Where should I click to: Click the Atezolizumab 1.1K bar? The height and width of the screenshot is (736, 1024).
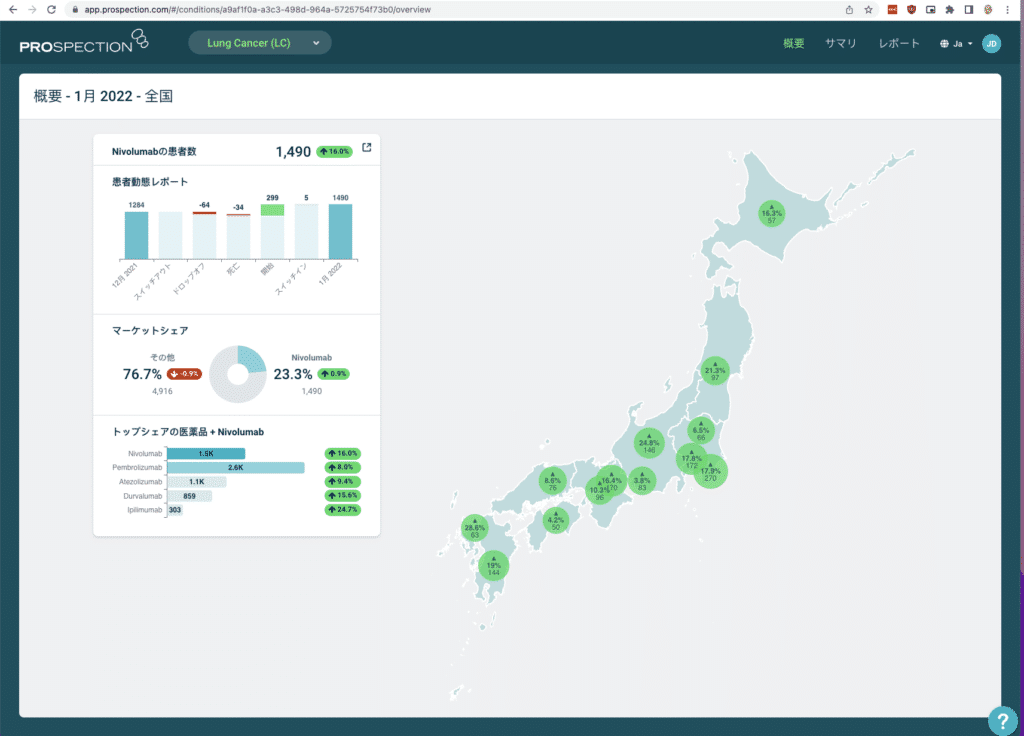pos(197,482)
